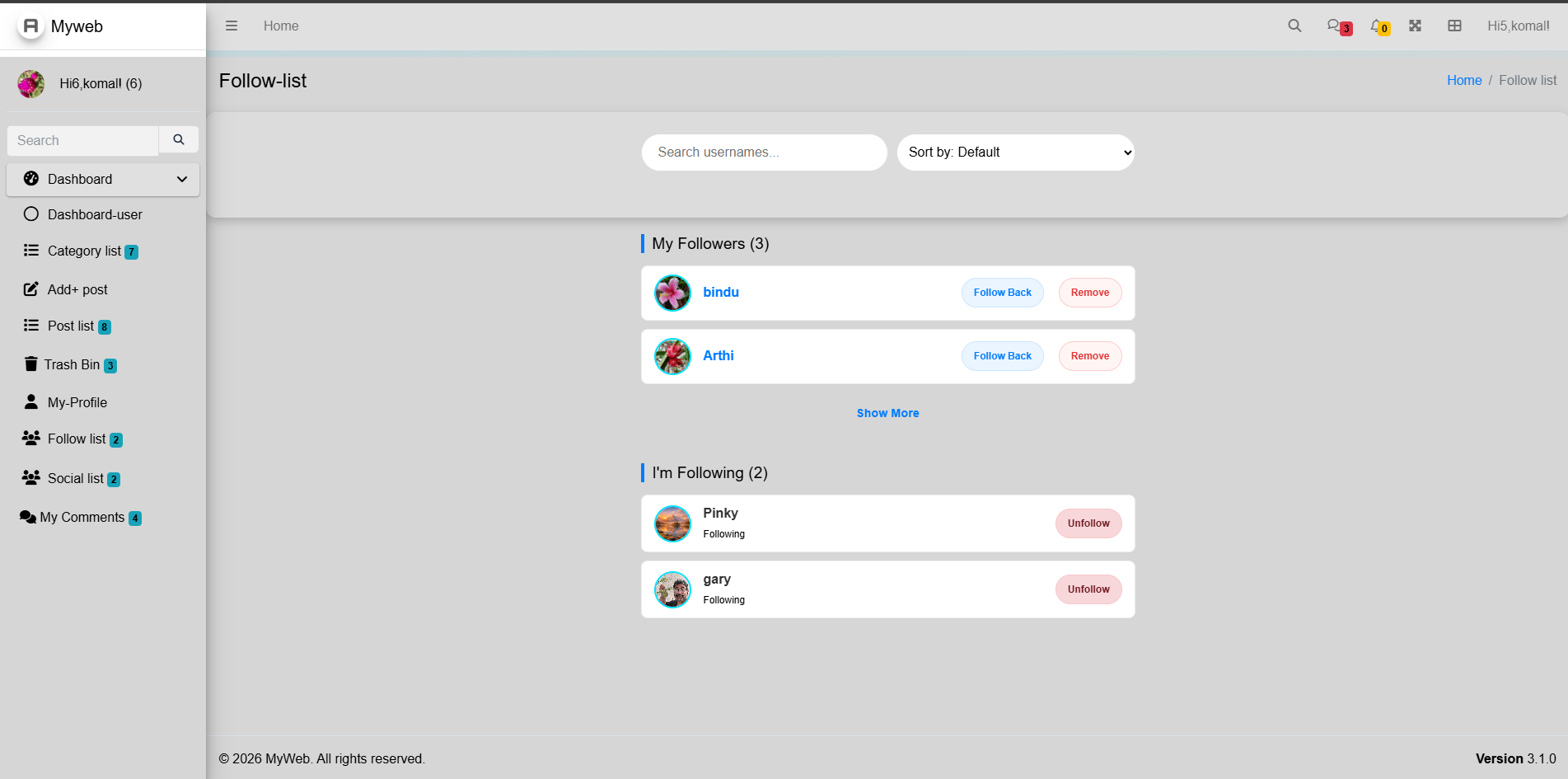Remove follower Arthi
Image resolution: width=1568 pixels, height=779 pixels.
pyautogui.click(x=1090, y=356)
